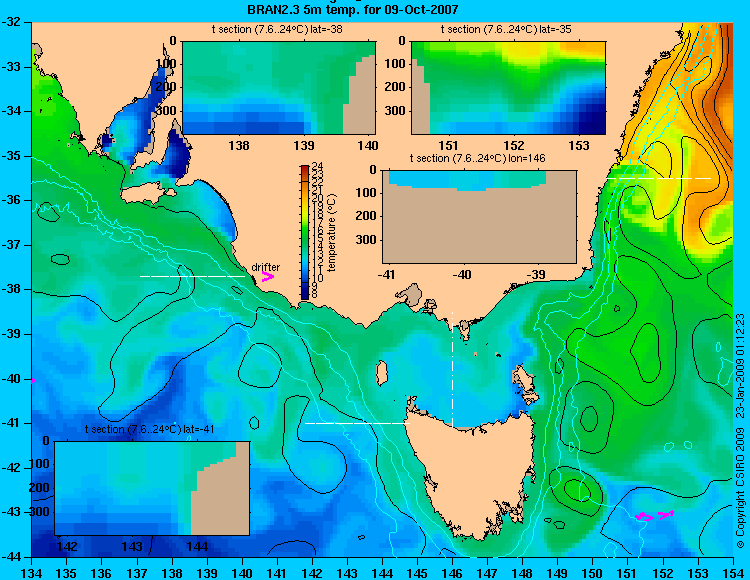750x580 pixels.
Task: Click the "-35" latitude axis label
Action: coord(13,156)
